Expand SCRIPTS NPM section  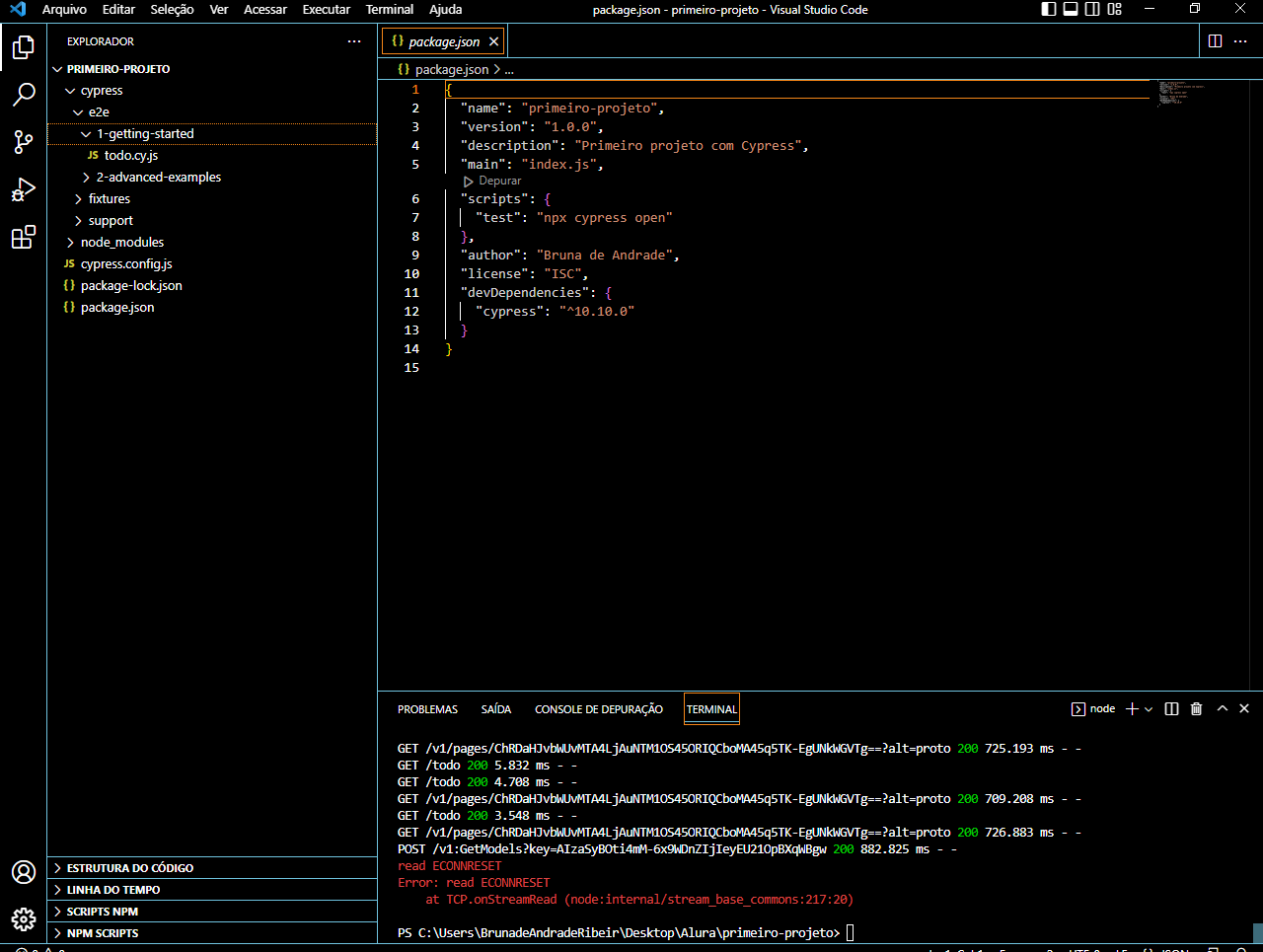[x=212, y=912]
